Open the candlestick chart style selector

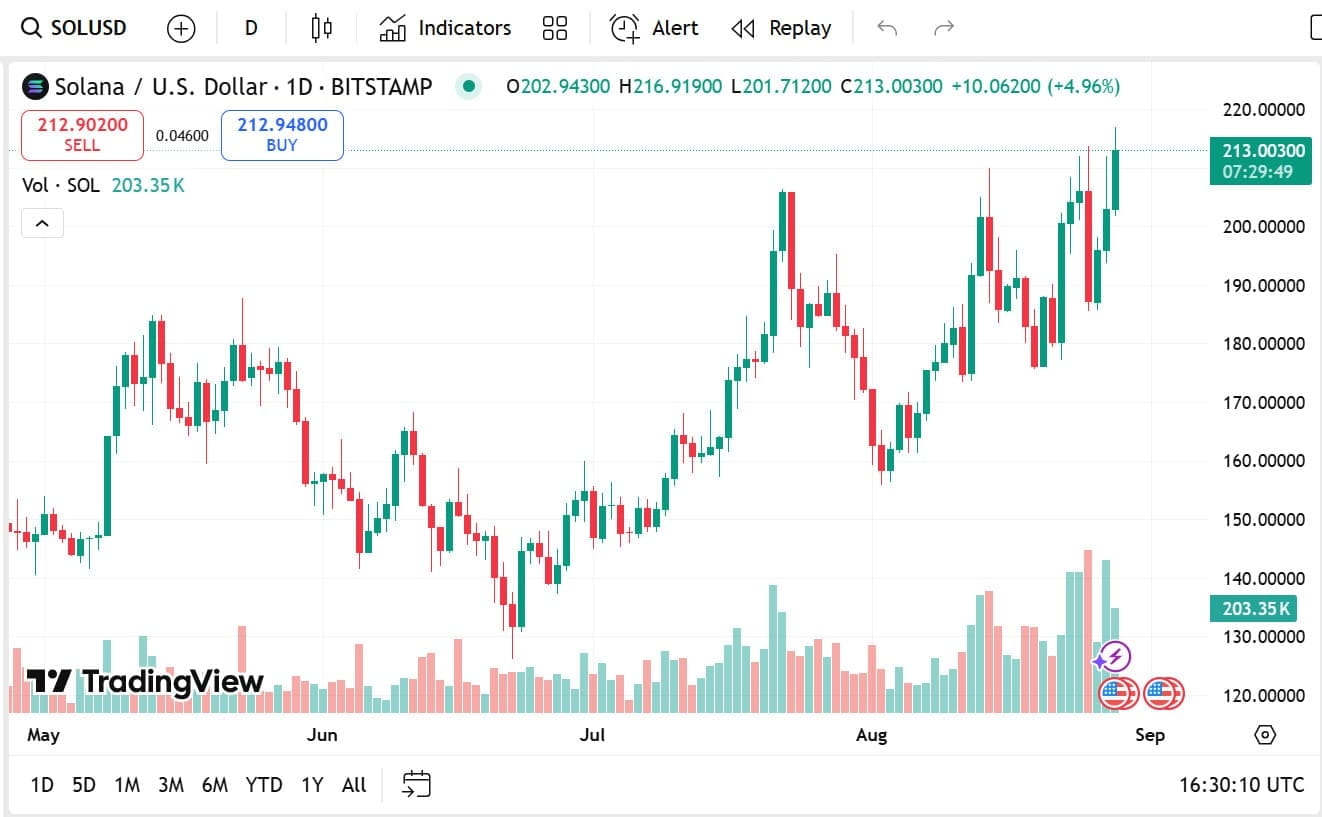click(x=321, y=28)
